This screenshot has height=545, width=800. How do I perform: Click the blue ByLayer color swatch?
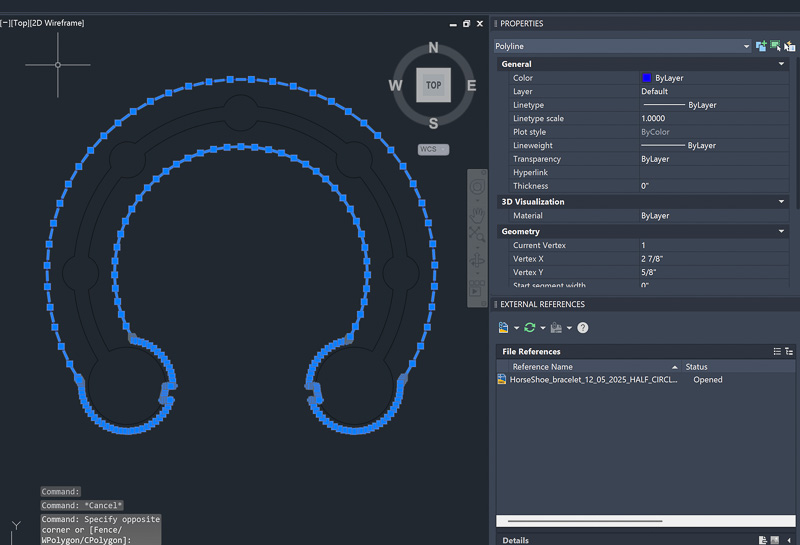(647, 78)
